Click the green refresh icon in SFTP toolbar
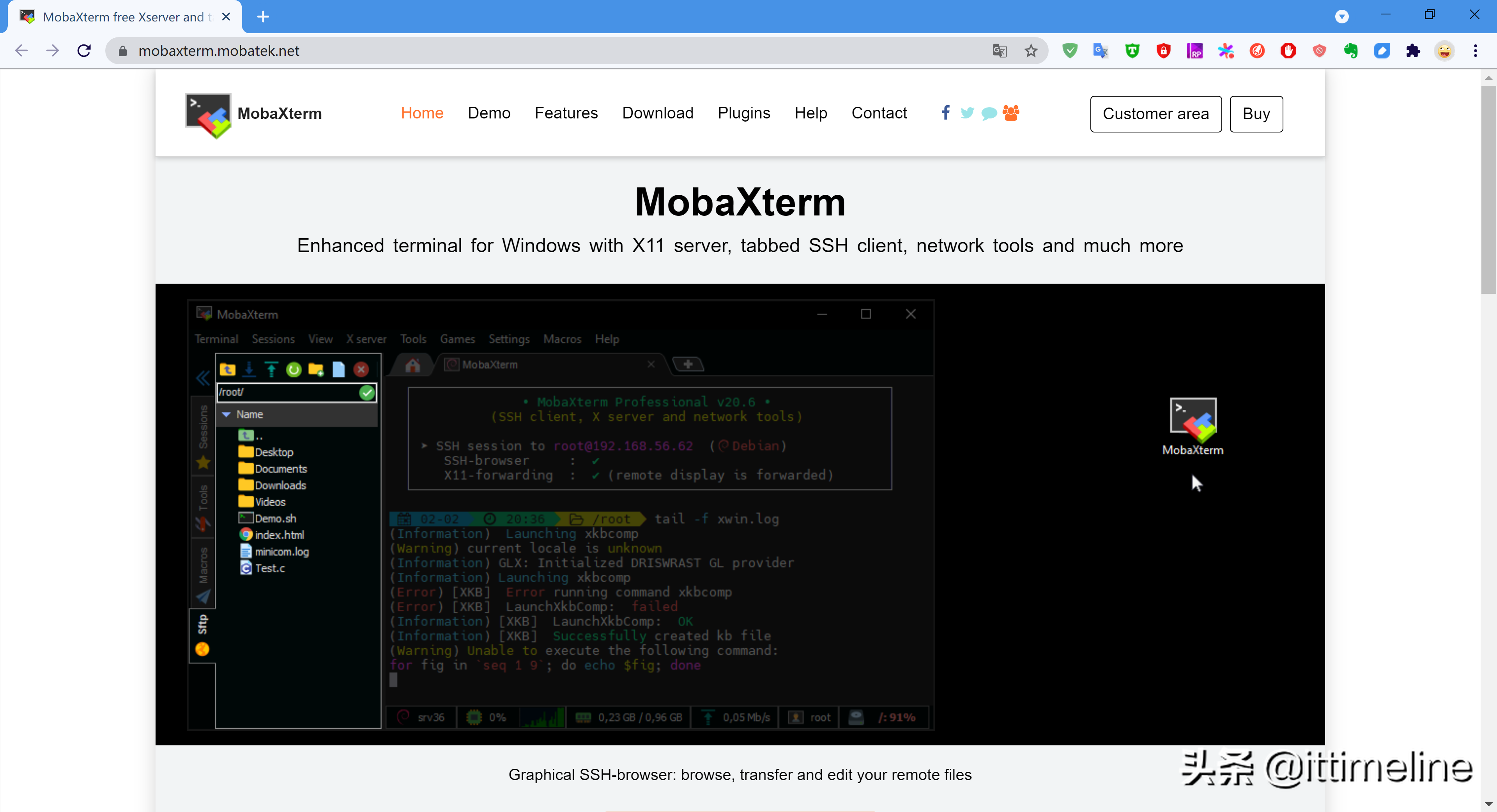This screenshot has width=1497, height=812. 294,369
